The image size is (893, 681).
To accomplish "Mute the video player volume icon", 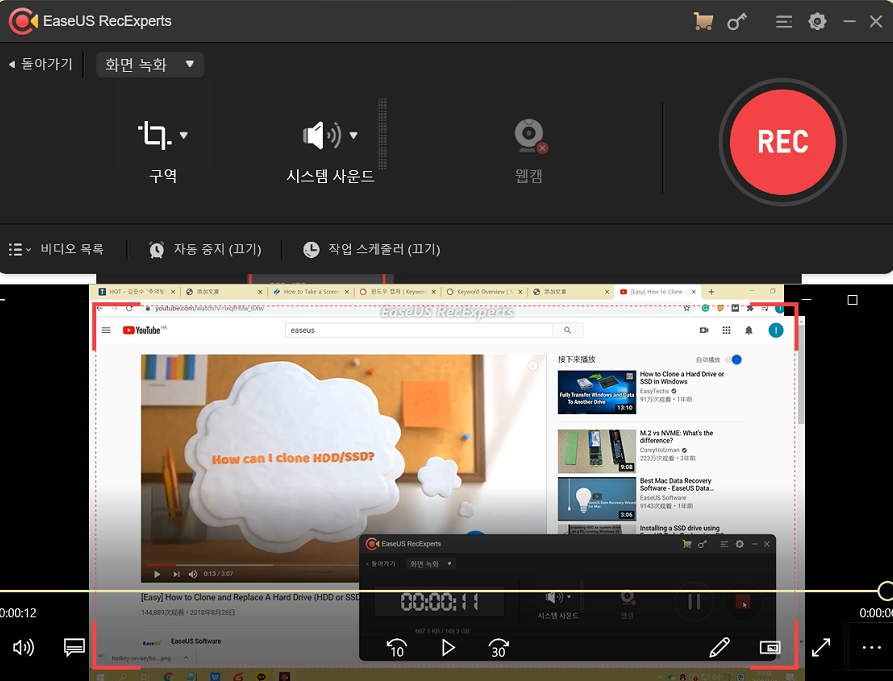I will tap(23, 647).
